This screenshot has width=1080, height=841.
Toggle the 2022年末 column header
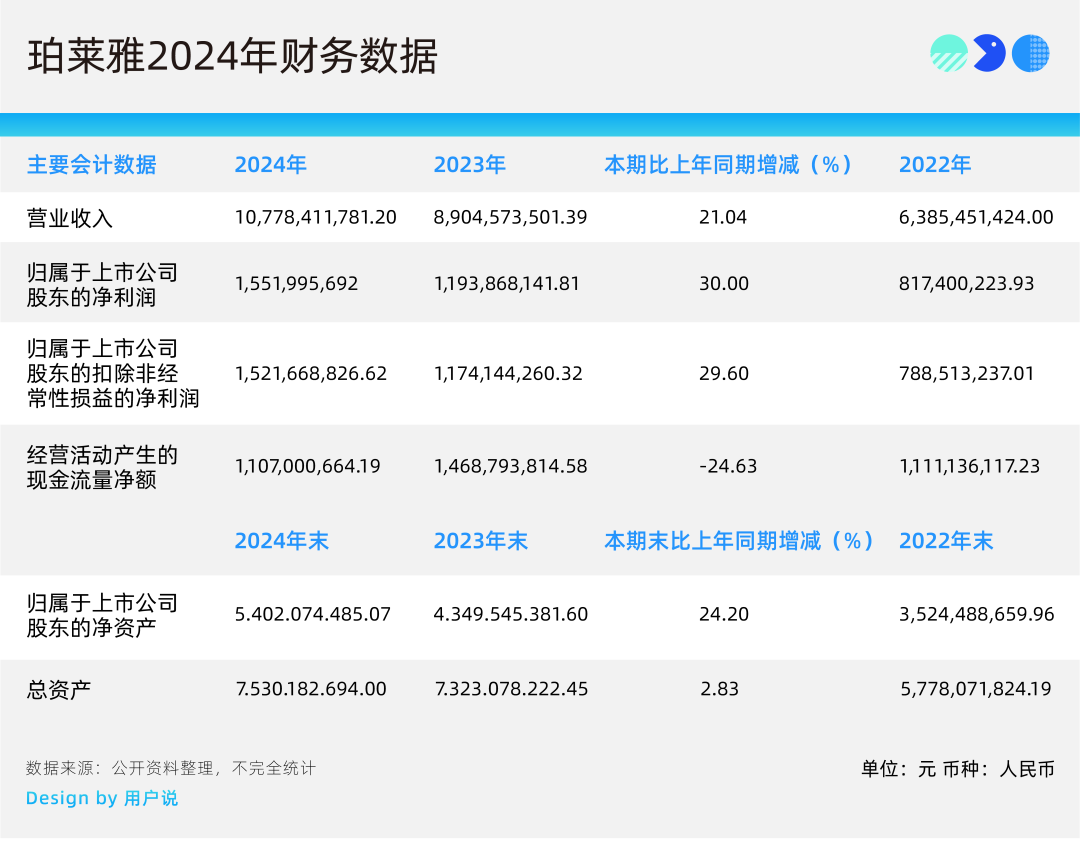(946, 541)
